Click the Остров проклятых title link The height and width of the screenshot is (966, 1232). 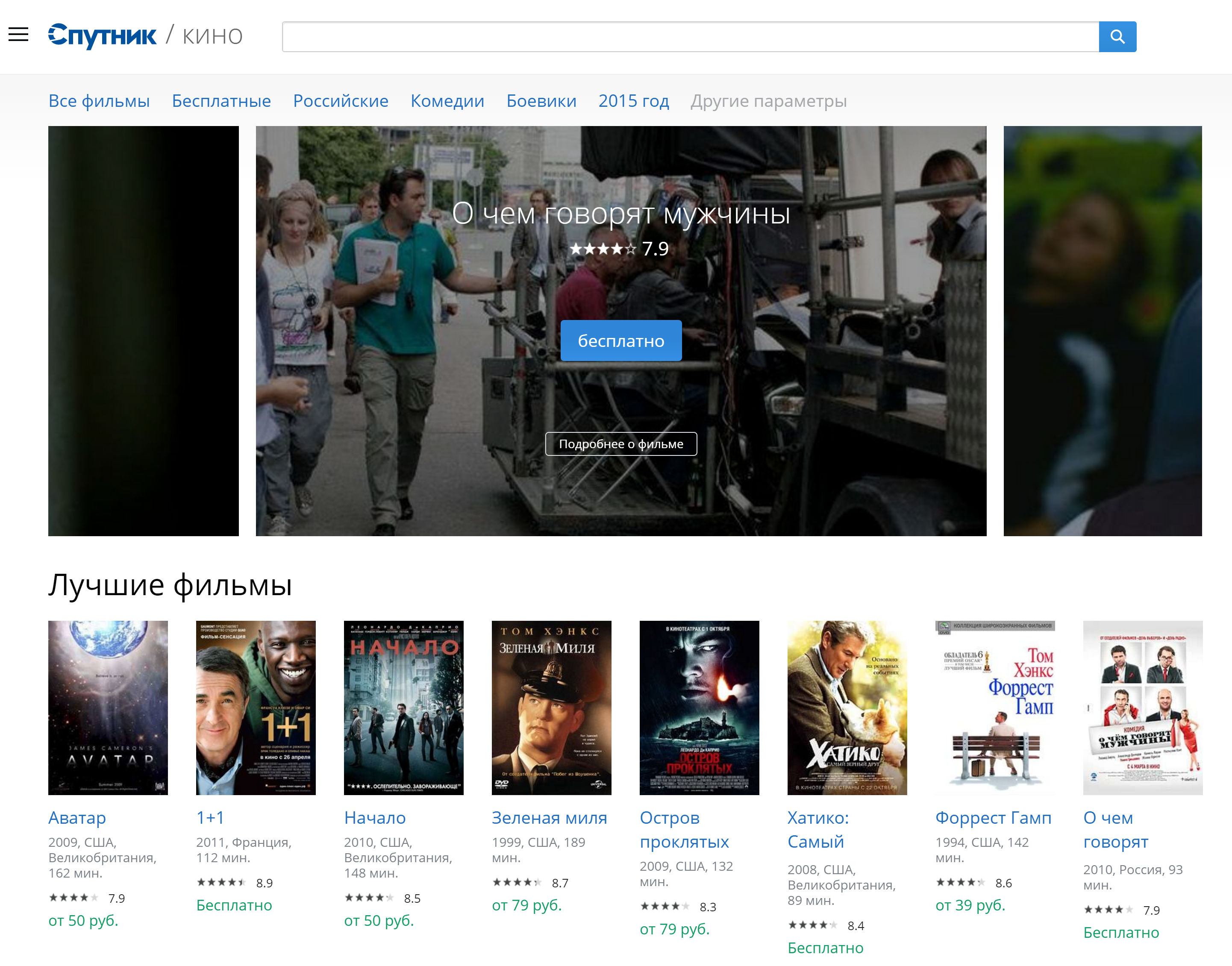(x=685, y=830)
